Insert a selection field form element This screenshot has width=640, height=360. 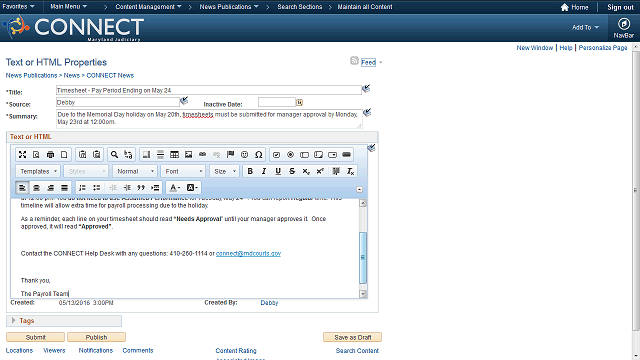click(332, 155)
